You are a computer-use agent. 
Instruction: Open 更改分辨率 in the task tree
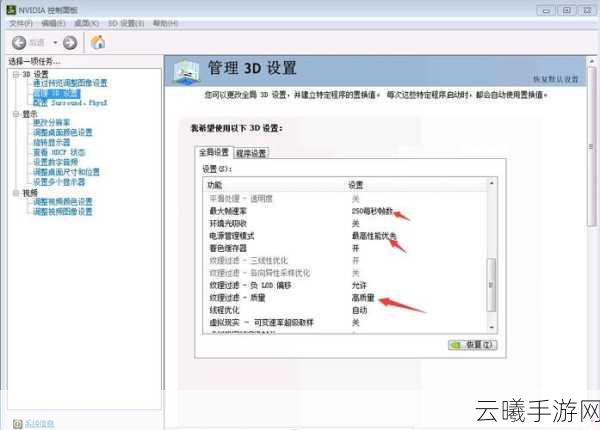tap(51, 122)
